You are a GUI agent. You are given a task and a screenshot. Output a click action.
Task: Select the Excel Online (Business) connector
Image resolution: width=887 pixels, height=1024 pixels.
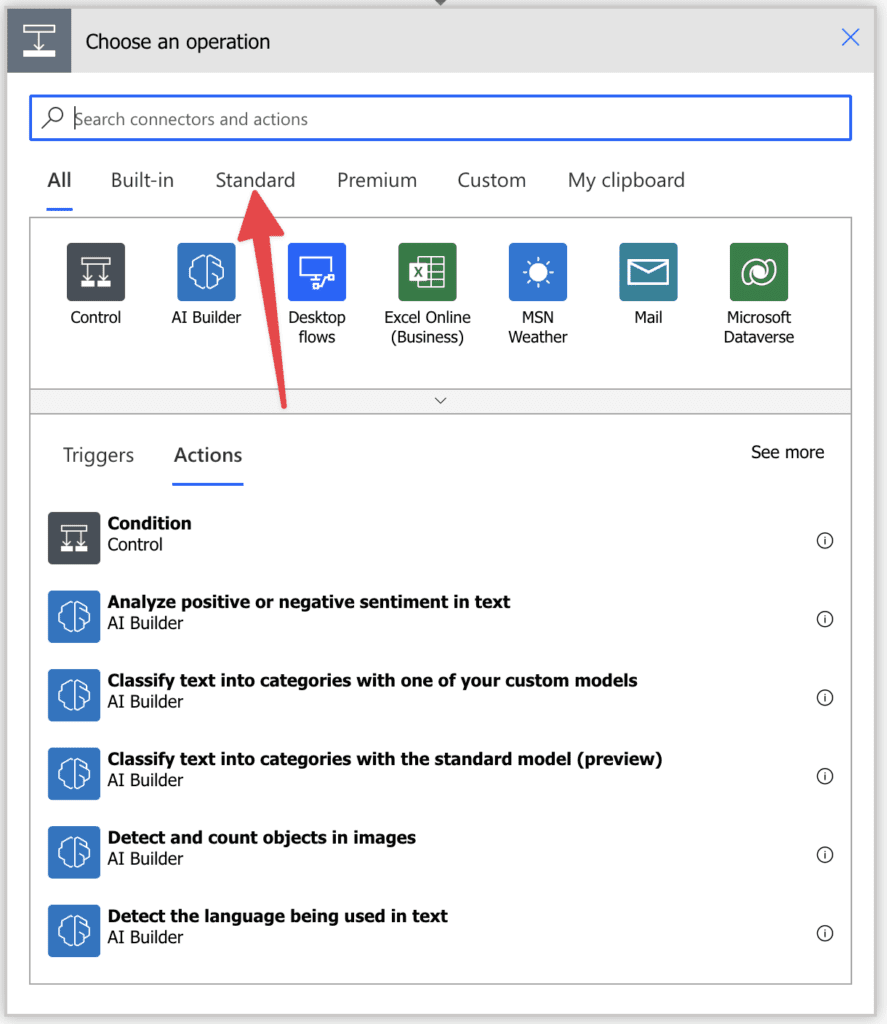coord(427,271)
